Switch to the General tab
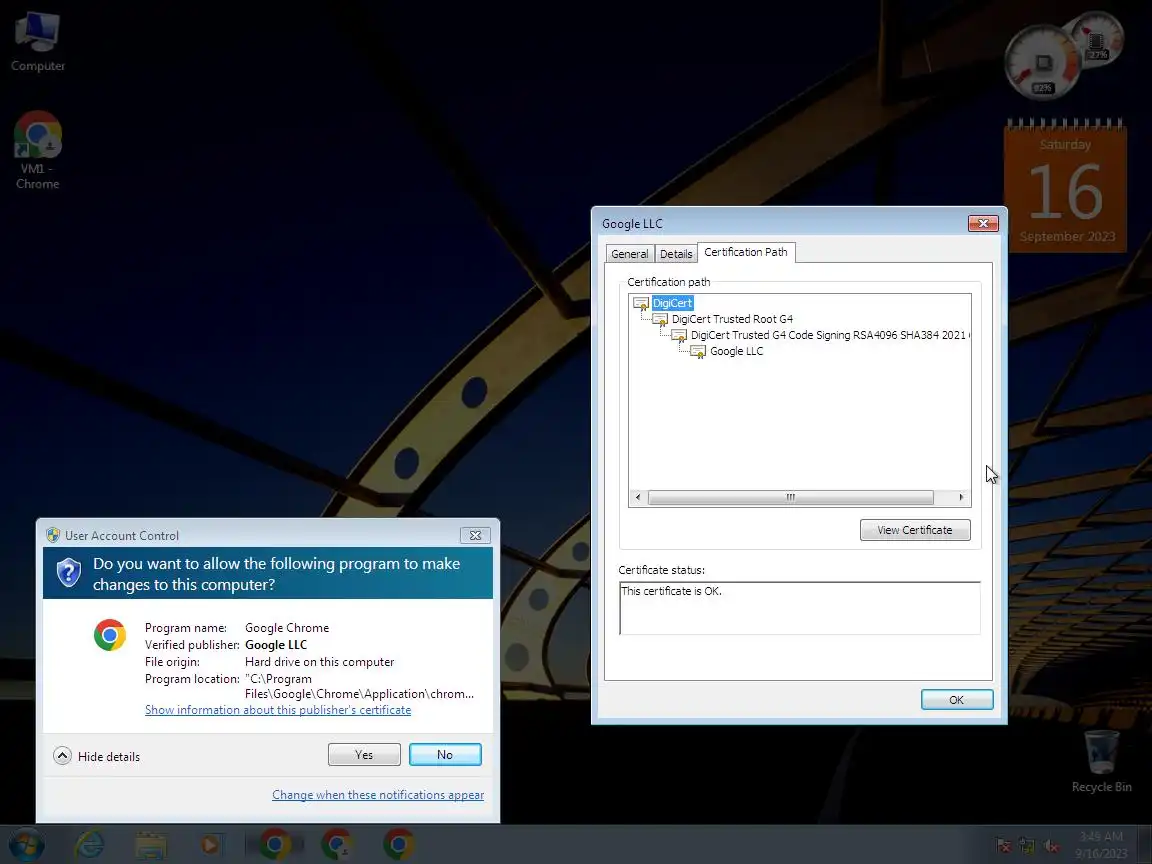Screen dimensions: 1152x864 pyautogui.click(x=630, y=253)
